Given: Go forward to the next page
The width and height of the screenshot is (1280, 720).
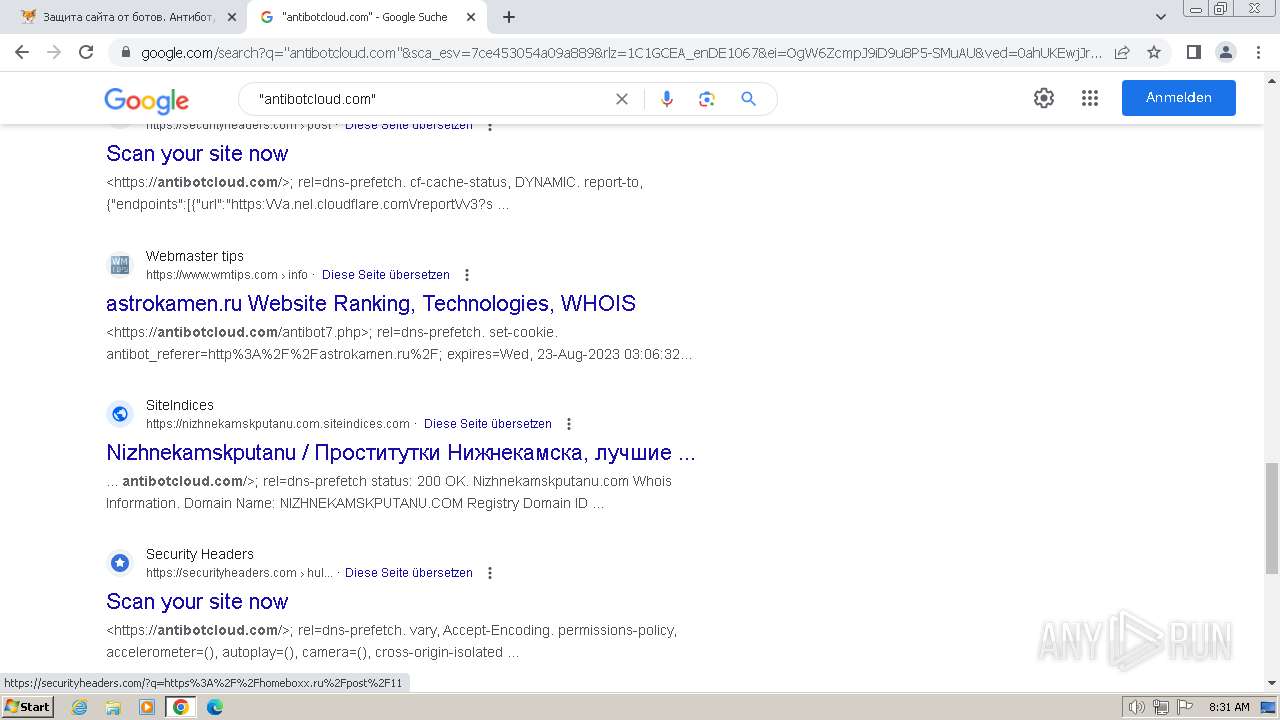Looking at the screenshot, I should coord(54,52).
